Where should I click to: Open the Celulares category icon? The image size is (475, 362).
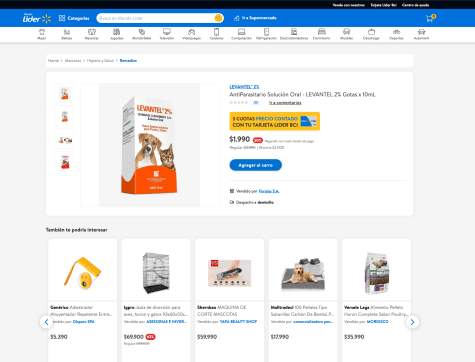click(216, 34)
